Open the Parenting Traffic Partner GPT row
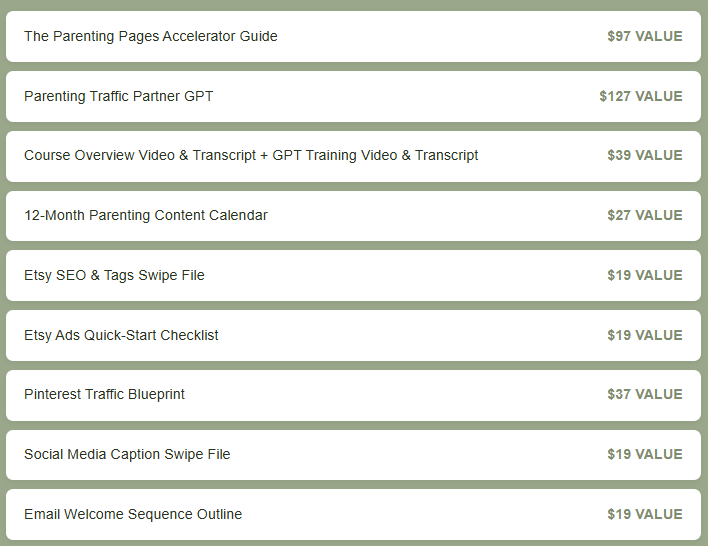The image size is (708, 546). click(x=353, y=96)
